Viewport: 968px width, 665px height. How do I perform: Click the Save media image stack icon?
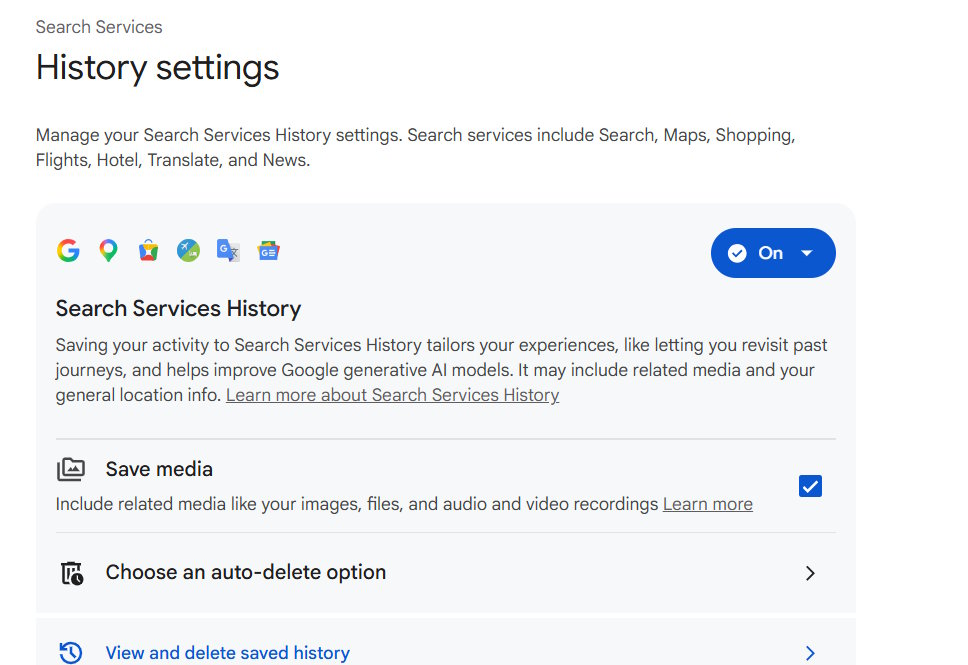coord(71,469)
